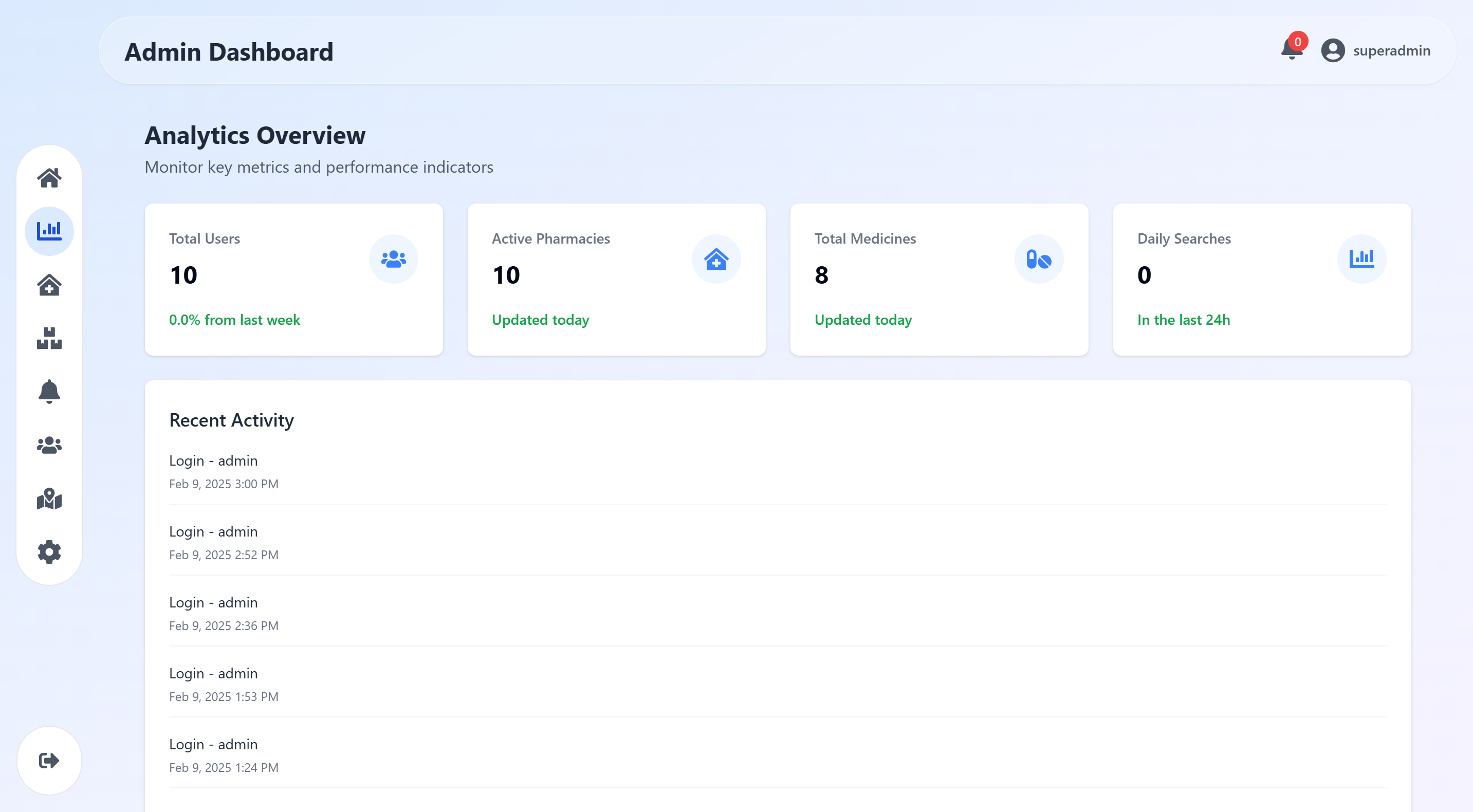The width and height of the screenshot is (1473, 812).
Task: Open the inventory boxes sidebar icon
Action: coord(49,338)
